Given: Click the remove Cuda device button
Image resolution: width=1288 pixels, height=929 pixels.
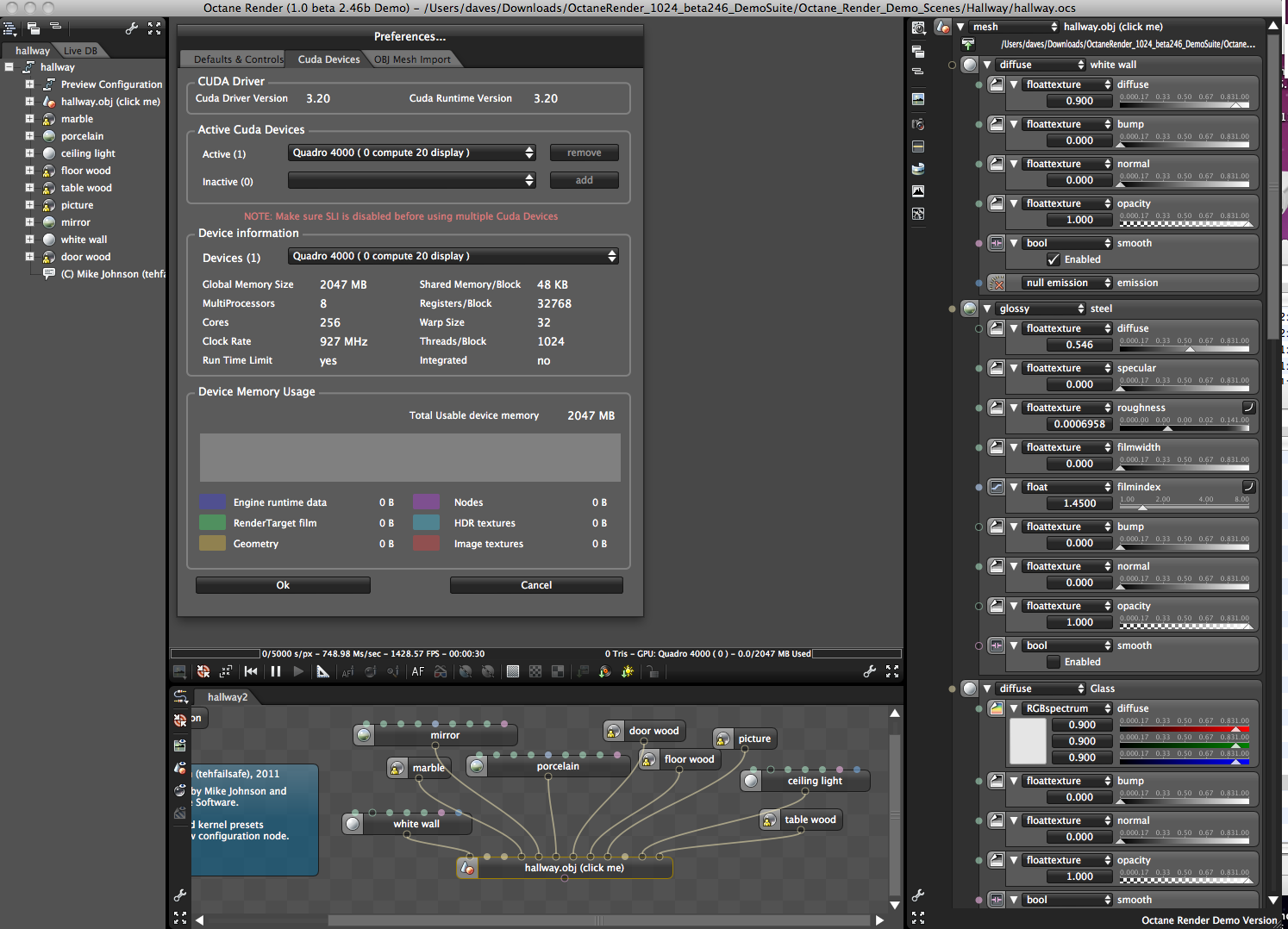Looking at the screenshot, I should [x=585, y=153].
